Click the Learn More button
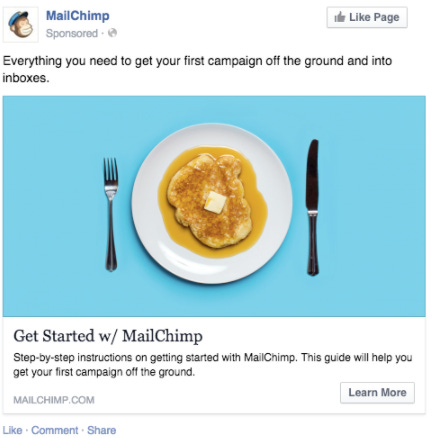This screenshot has height=438, width=432. click(377, 393)
